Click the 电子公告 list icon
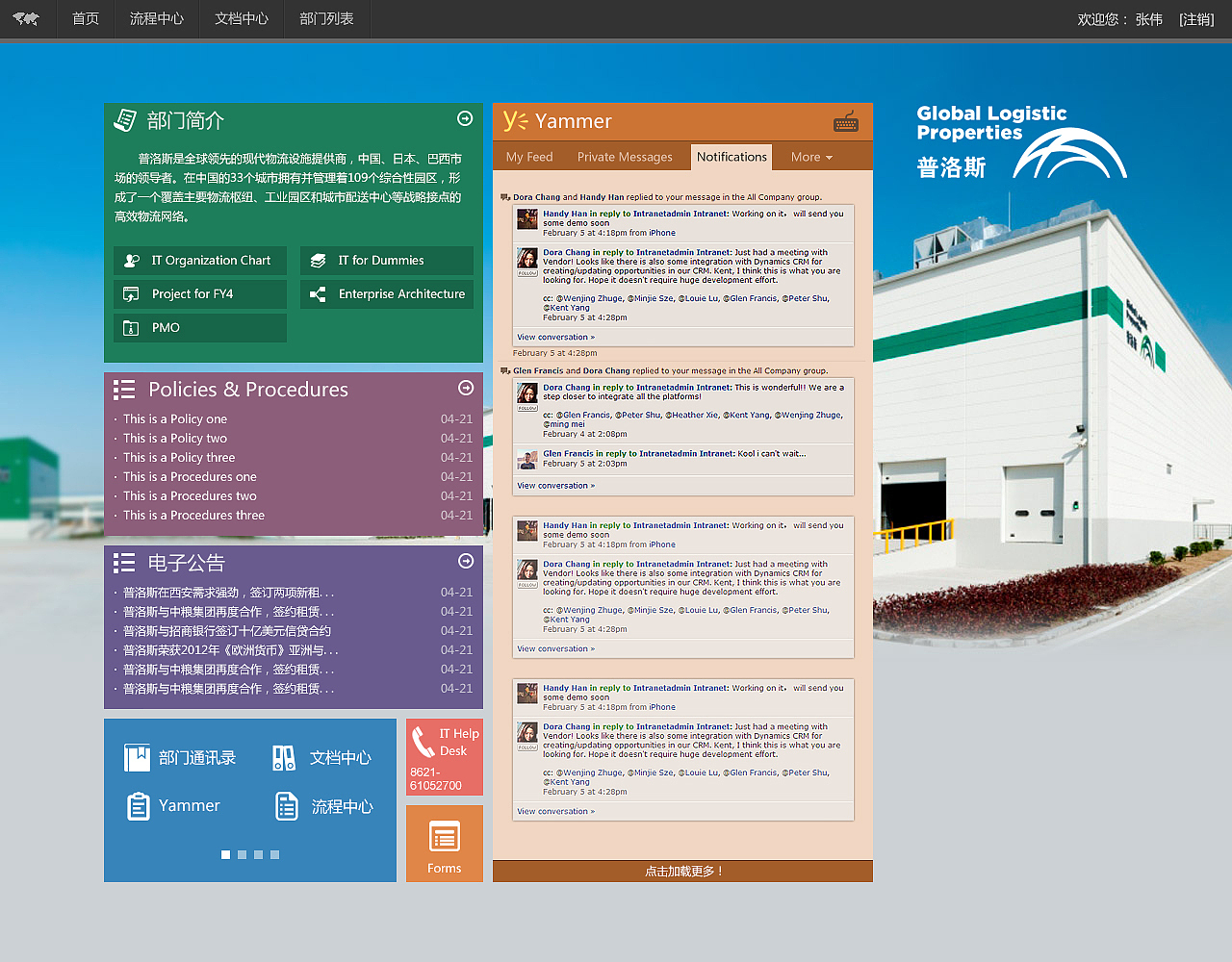1232x962 pixels. tap(124, 563)
